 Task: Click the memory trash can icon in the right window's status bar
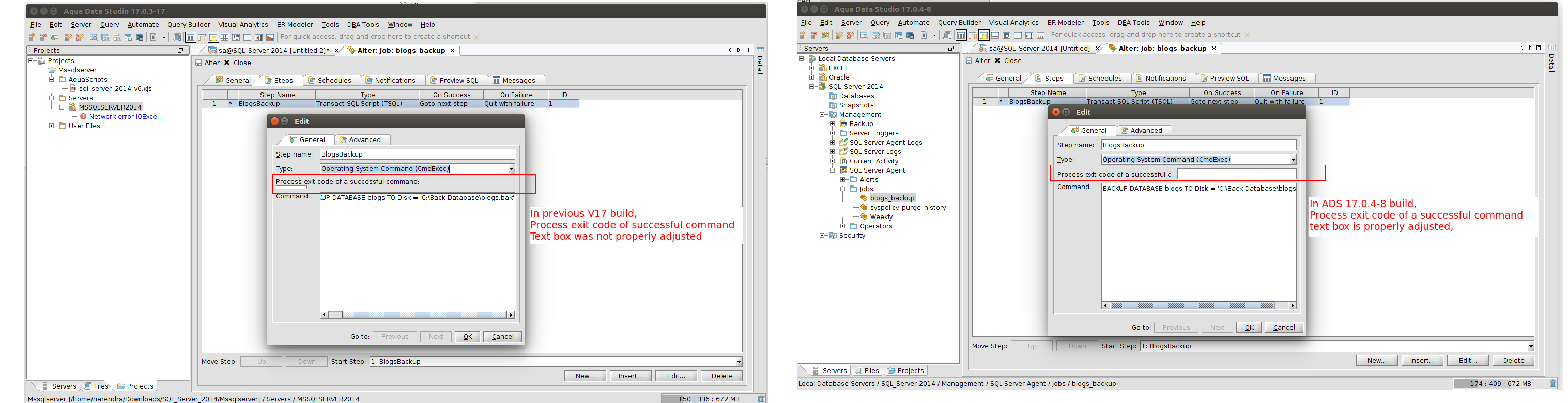click(1553, 383)
